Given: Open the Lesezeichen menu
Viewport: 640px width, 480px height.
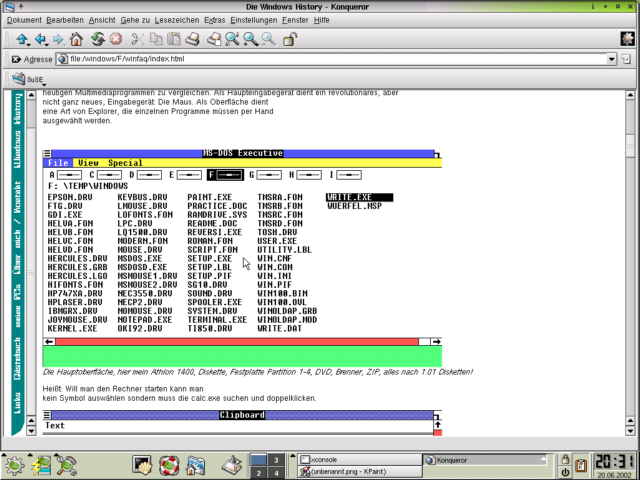Looking at the screenshot, I should [x=177, y=20].
